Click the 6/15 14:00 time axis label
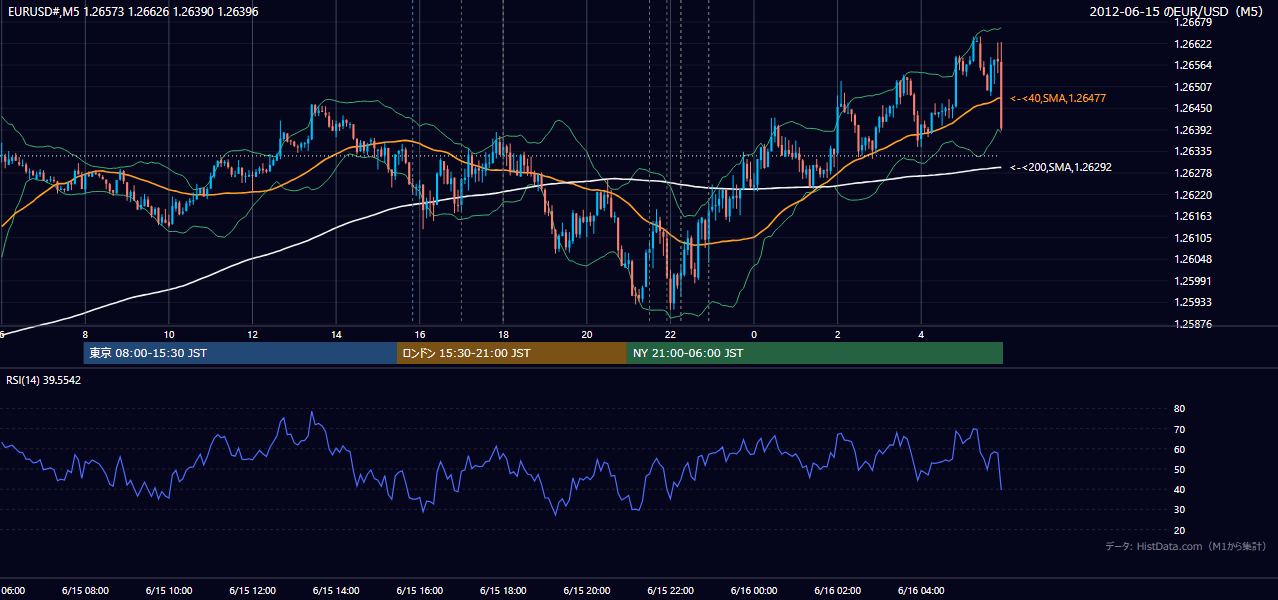 (336, 590)
